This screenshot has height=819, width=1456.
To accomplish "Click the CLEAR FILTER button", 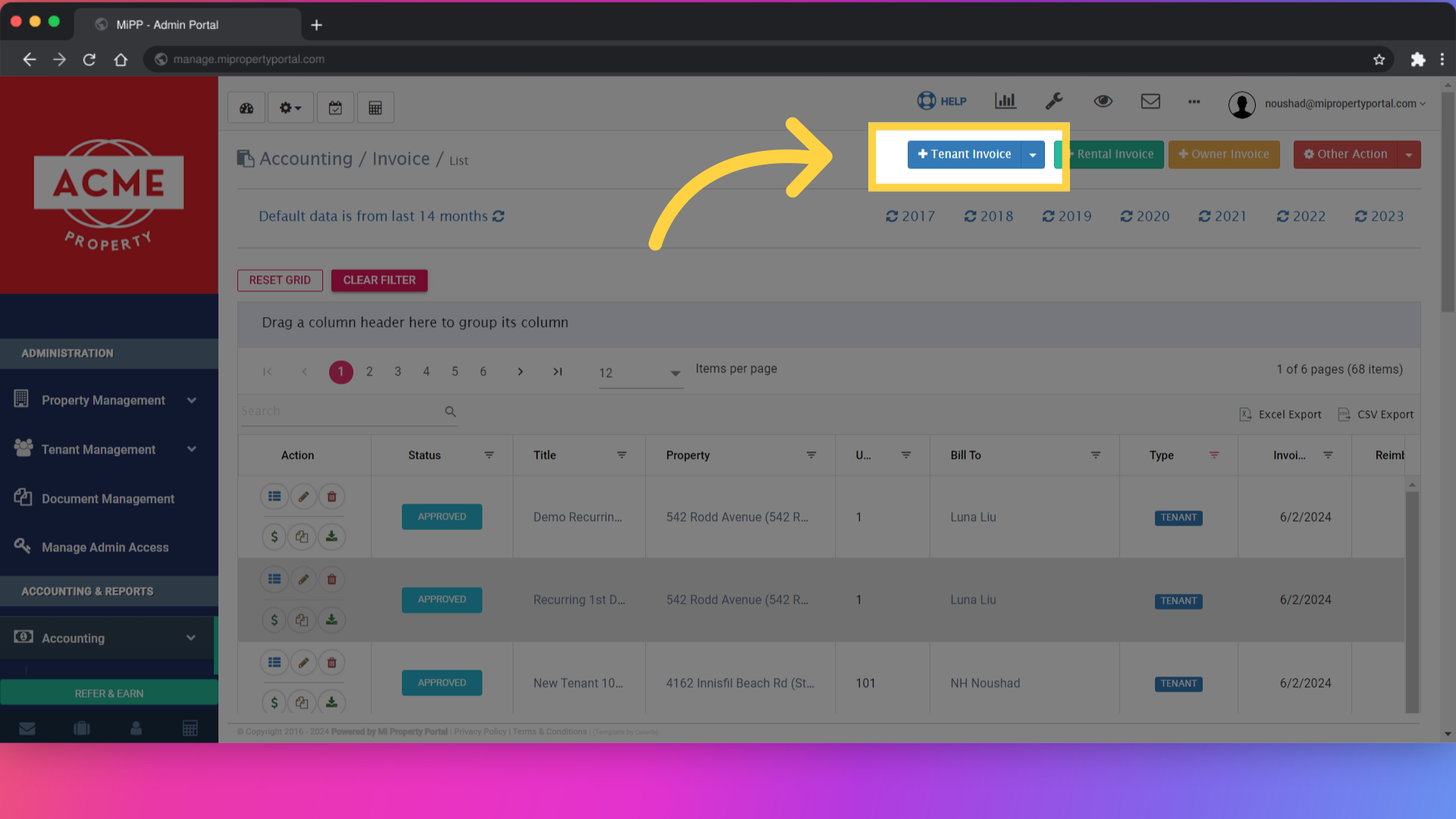I will click(x=379, y=281).
